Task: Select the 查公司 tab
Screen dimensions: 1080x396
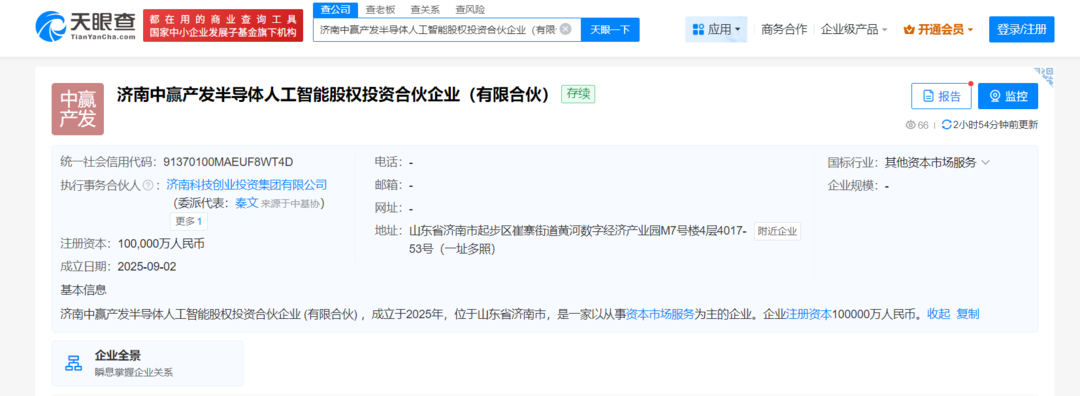Action: tap(335, 10)
